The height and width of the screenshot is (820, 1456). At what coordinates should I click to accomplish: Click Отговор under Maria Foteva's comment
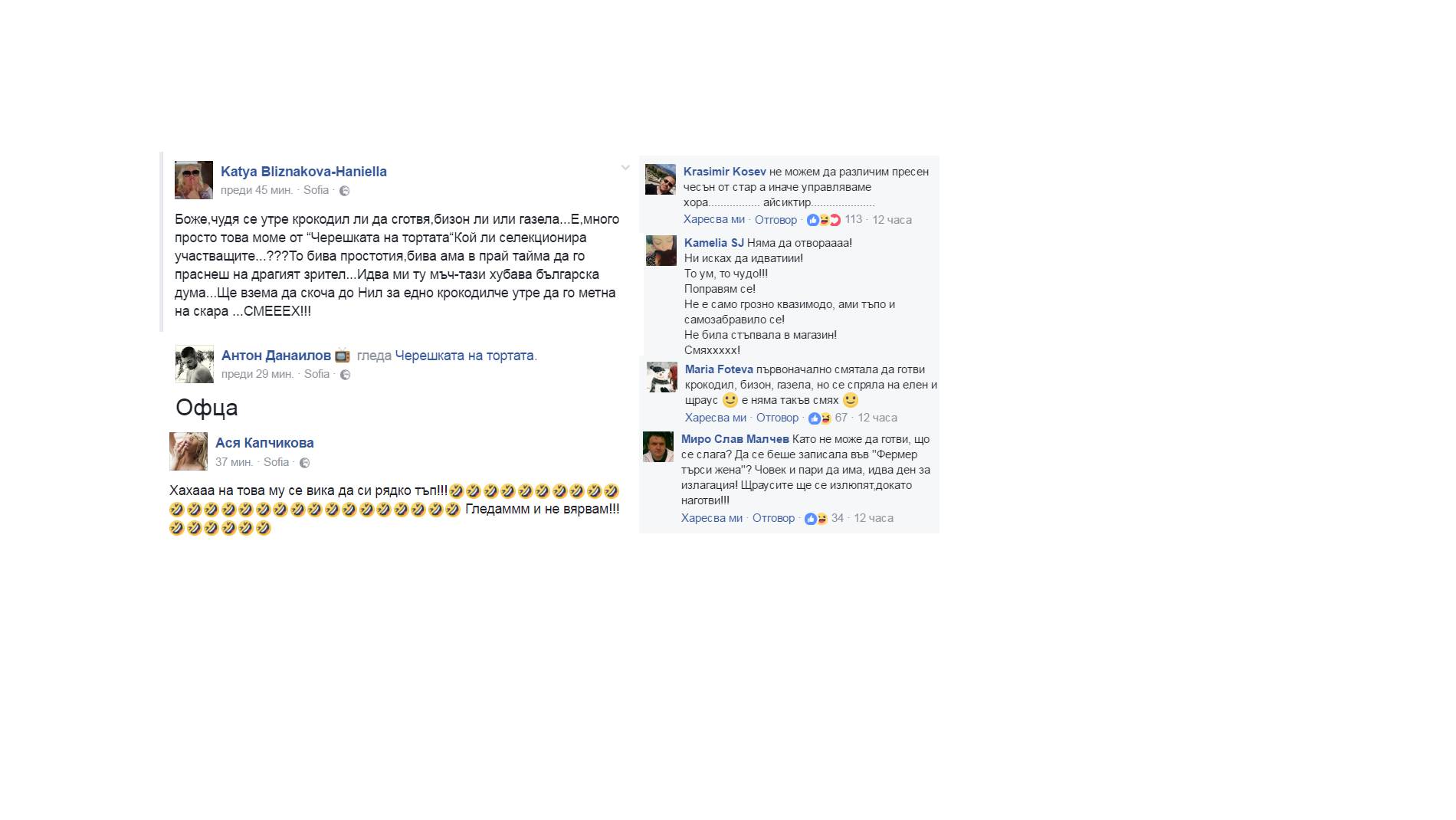point(777,418)
